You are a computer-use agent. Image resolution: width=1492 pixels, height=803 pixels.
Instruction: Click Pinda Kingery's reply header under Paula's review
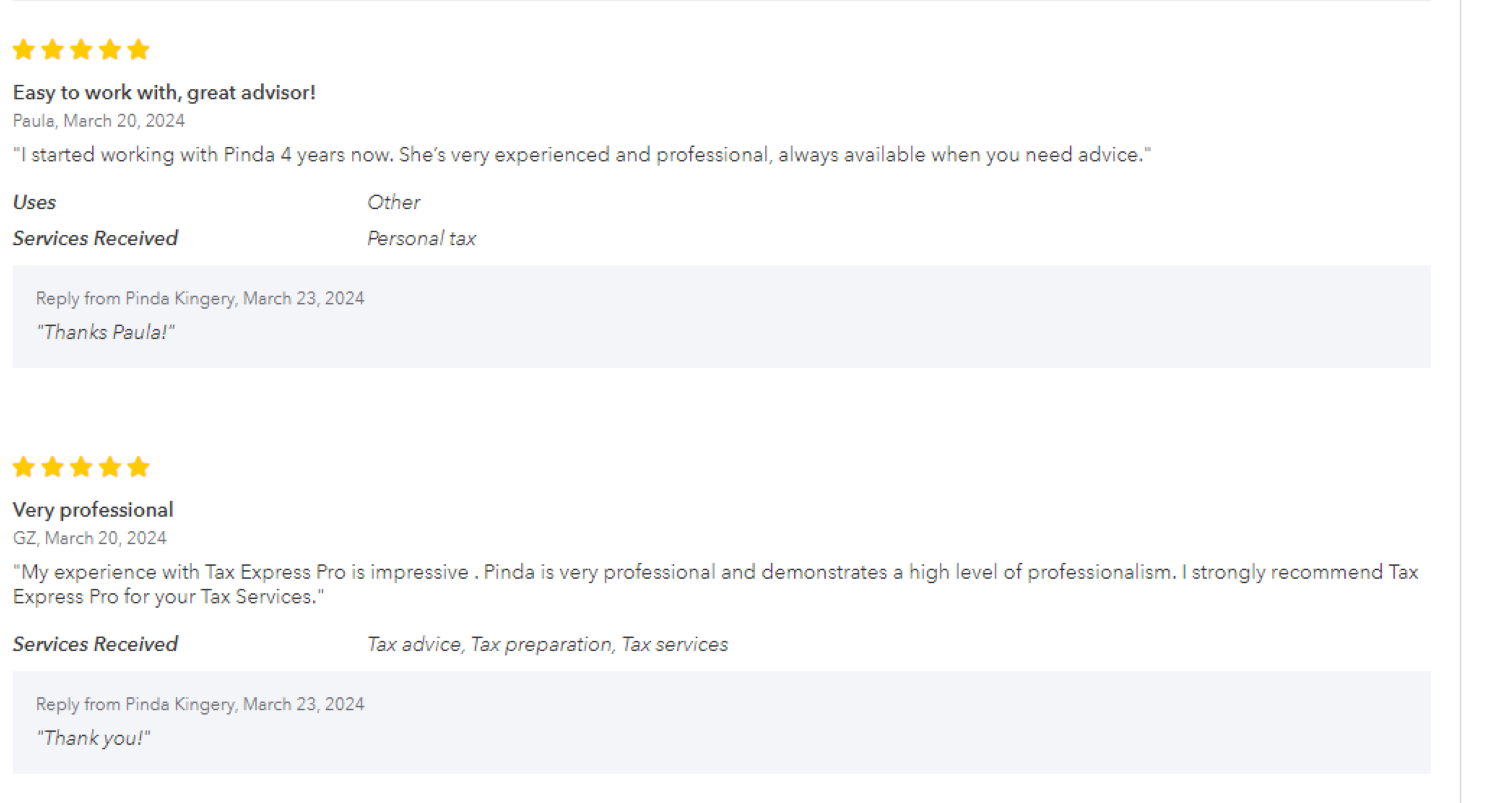[x=200, y=298]
